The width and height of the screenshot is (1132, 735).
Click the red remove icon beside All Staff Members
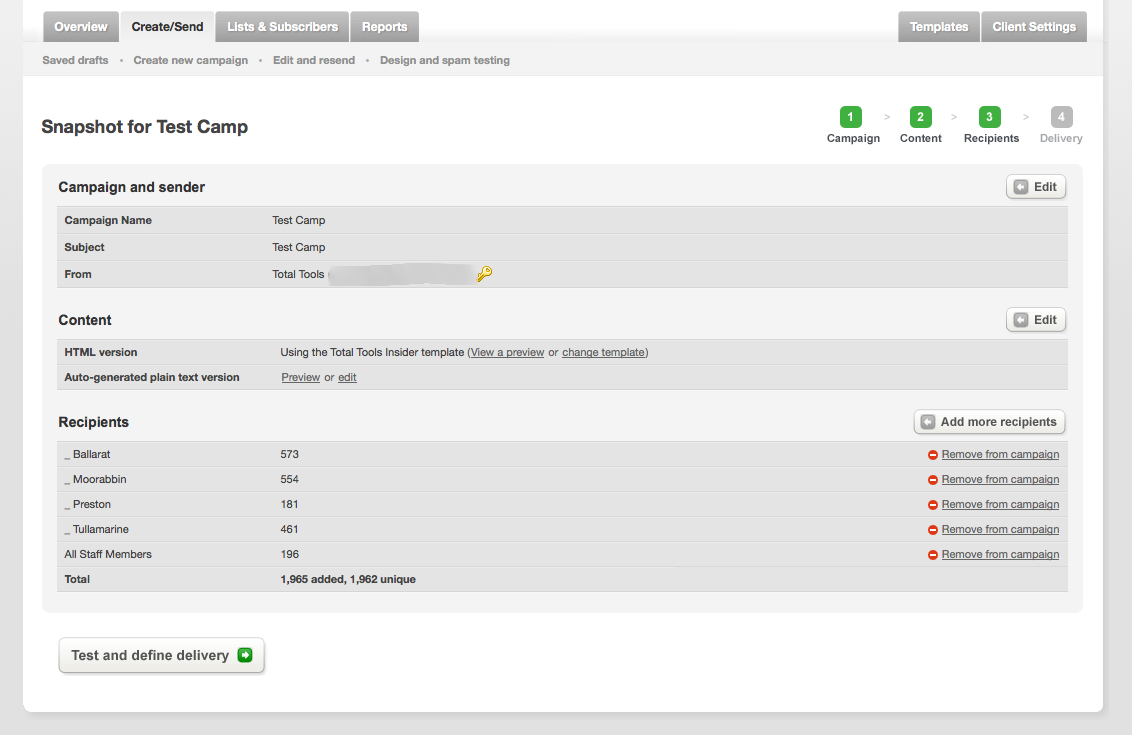932,554
